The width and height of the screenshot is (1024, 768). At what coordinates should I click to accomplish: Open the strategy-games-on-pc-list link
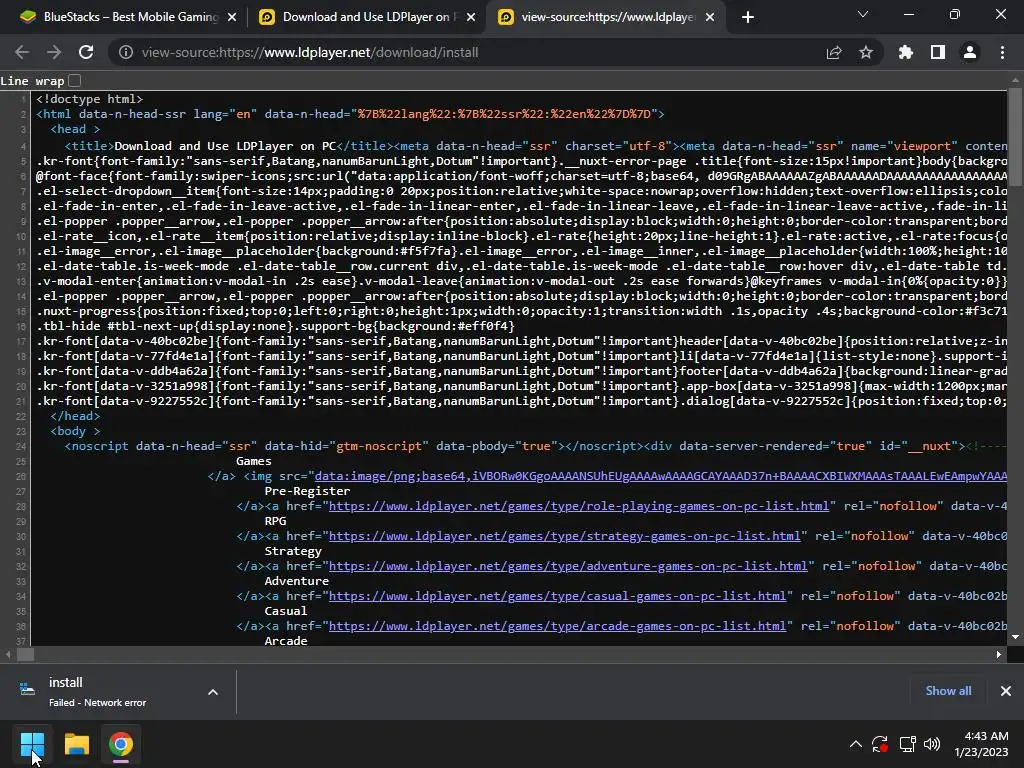(x=564, y=536)
